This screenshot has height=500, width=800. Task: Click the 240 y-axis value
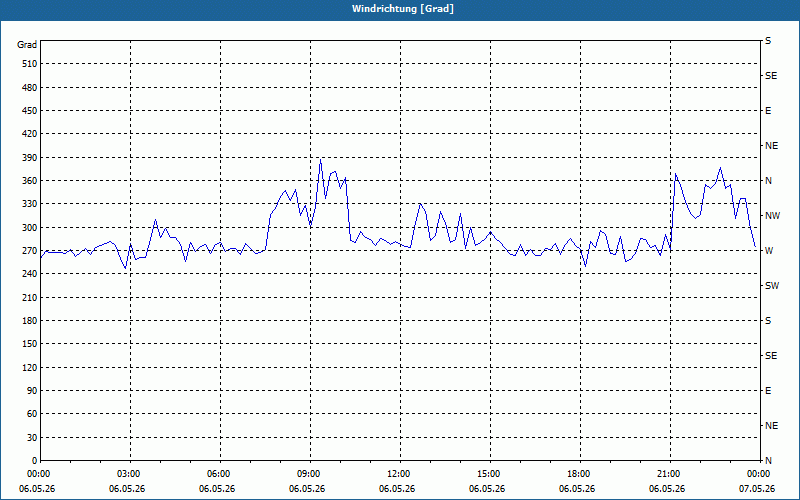tap(29, 274)
